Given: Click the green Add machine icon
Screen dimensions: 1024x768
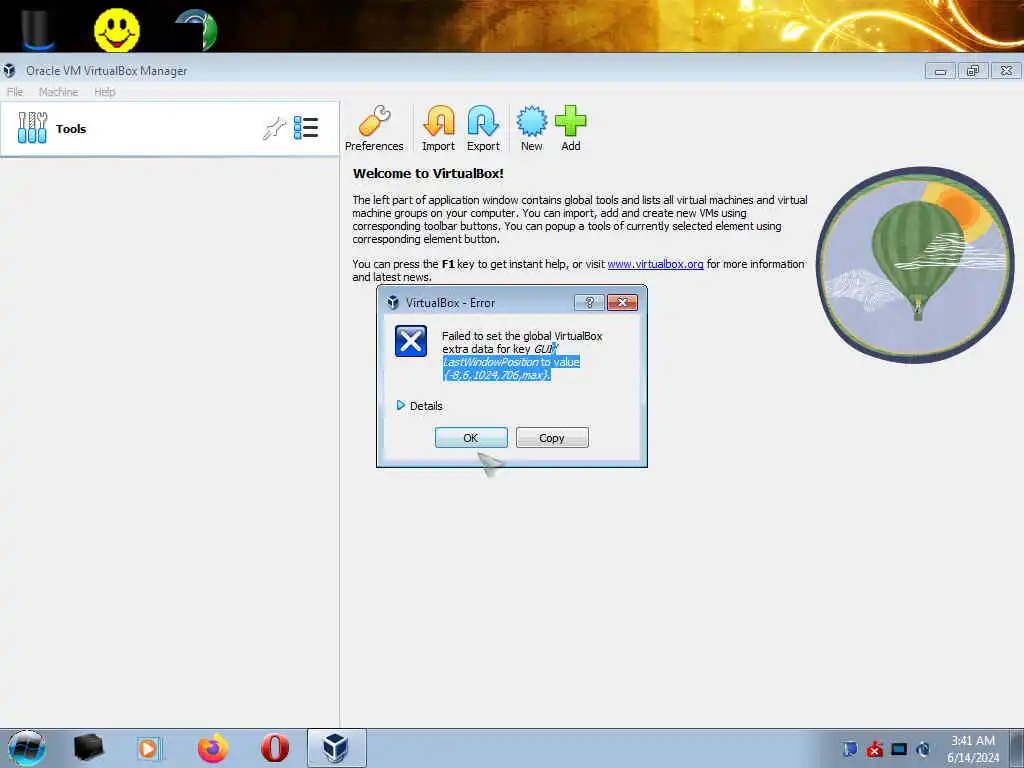Looking at the screenshot, I should click(x=571, y=129).
